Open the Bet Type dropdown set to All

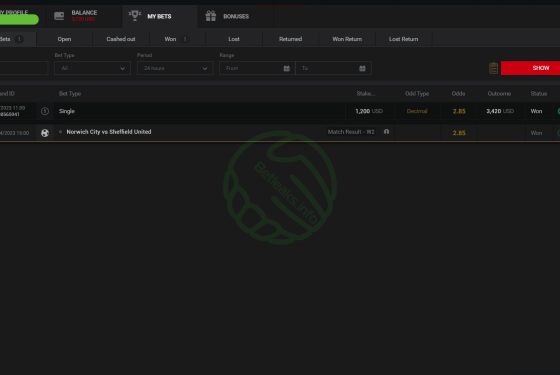(x=92, y=68)
